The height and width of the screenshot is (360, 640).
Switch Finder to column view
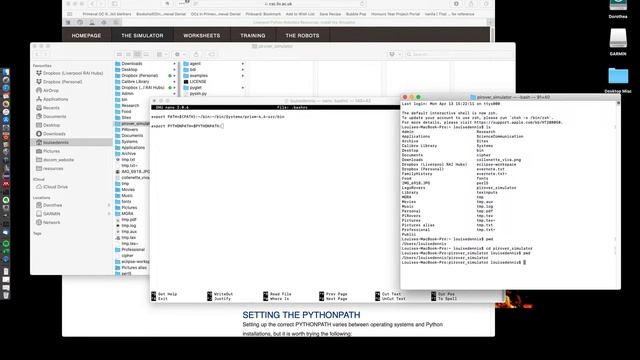pos(137,54)
